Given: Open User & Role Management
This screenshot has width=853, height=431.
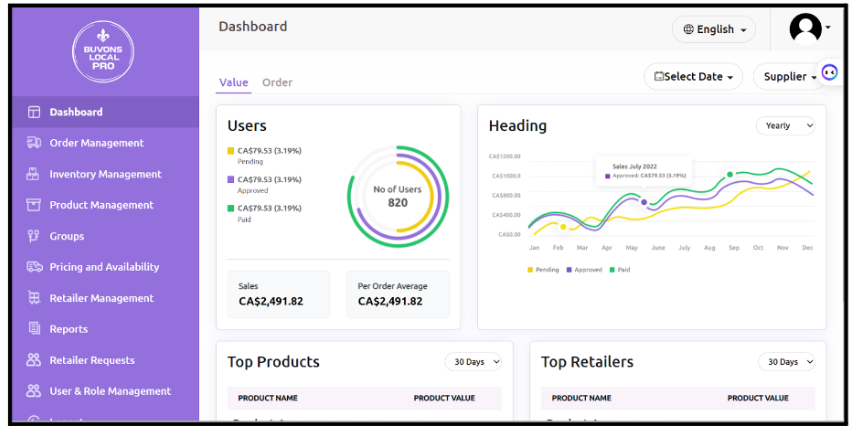Looking at the screenshot, I should tap(105, 391).
